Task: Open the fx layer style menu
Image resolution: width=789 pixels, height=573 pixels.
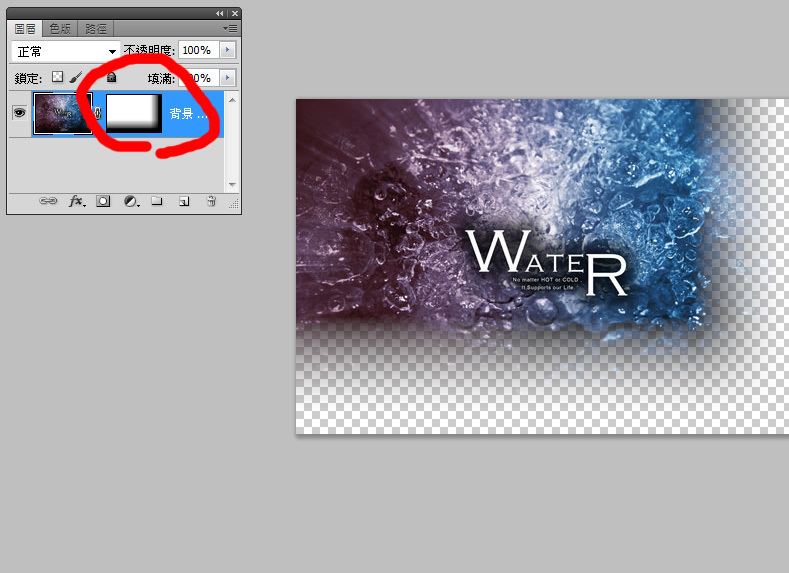Action: 77,201
